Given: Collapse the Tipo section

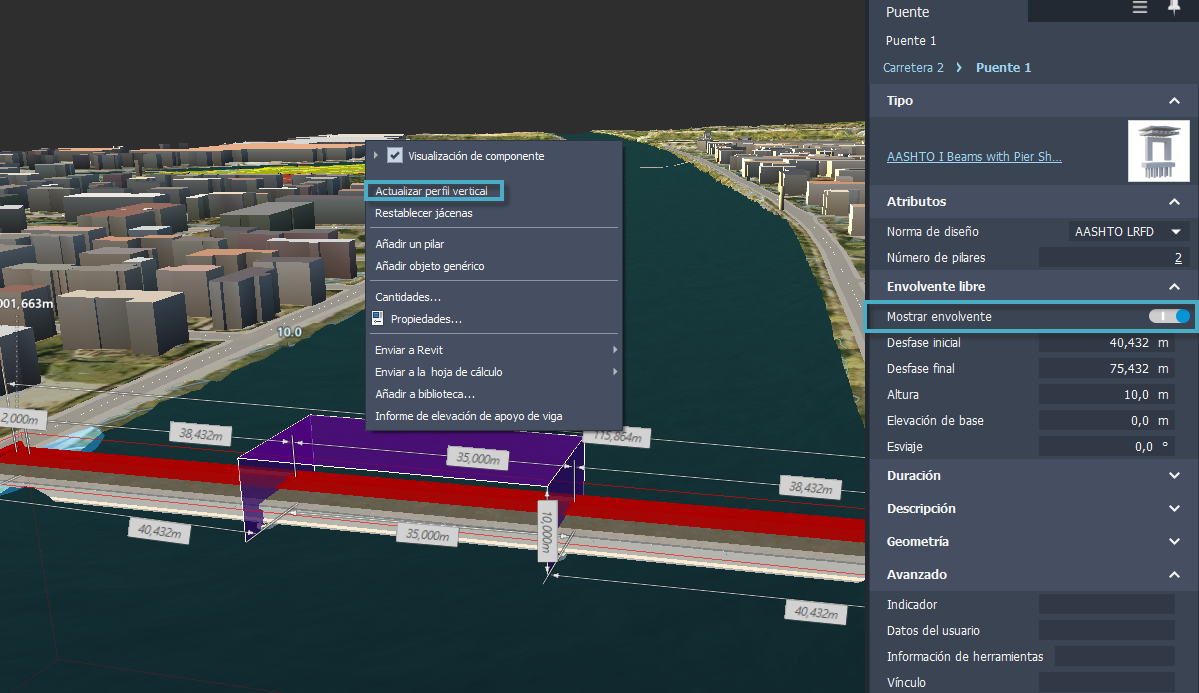Looking at the screenshot, I should 1174,101.
